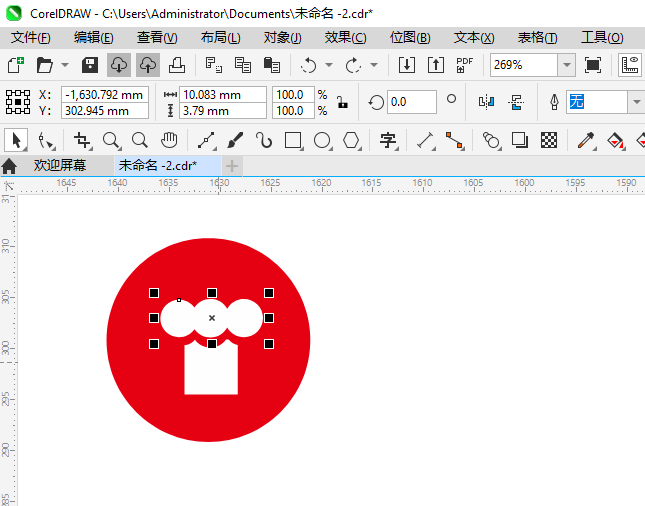The height and width of the screenshot is (506, 645).
Task: Click the object width field 10.083 mm
Action: click(223, 95)
